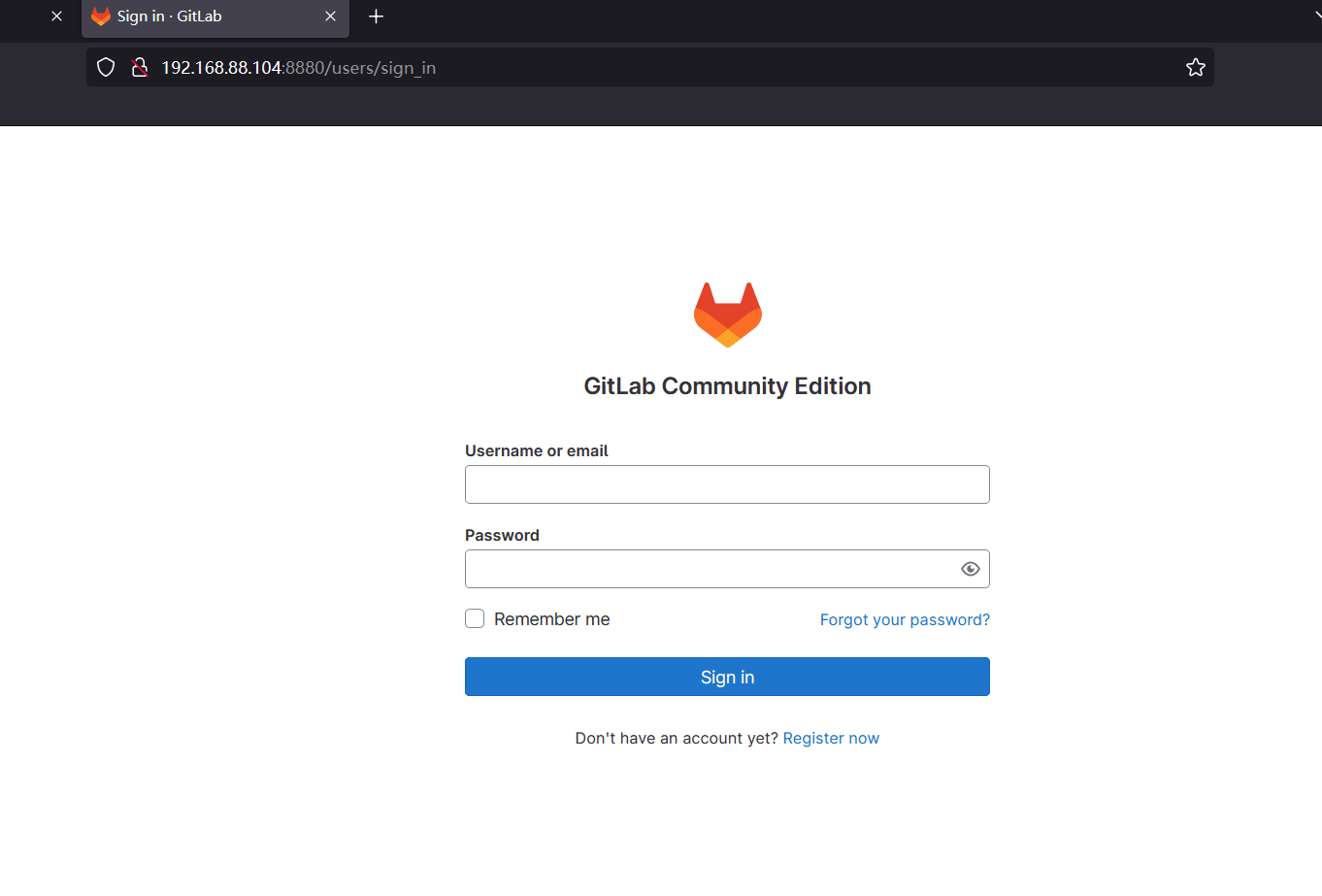The width and height of the screenshot is (1322, 896).
Task: Click the insecure connection padlock icon
Action: (x=140, y=67)
